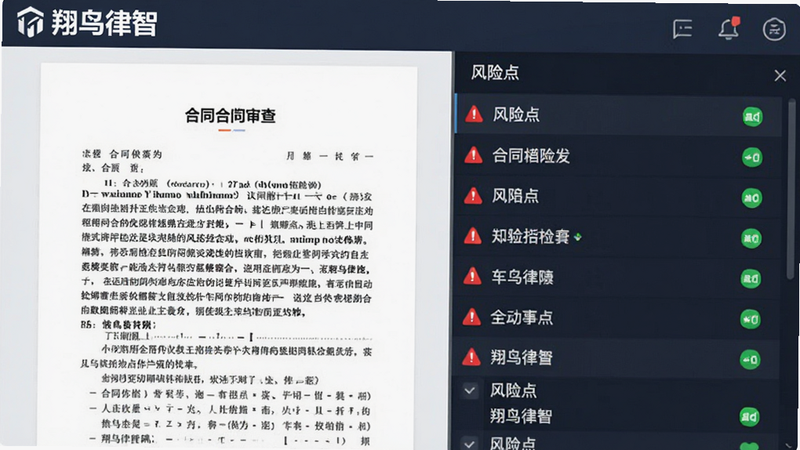The image size is (800, 450).
Task: Click warning icon beside 全动事点
Action: point(471,317)
